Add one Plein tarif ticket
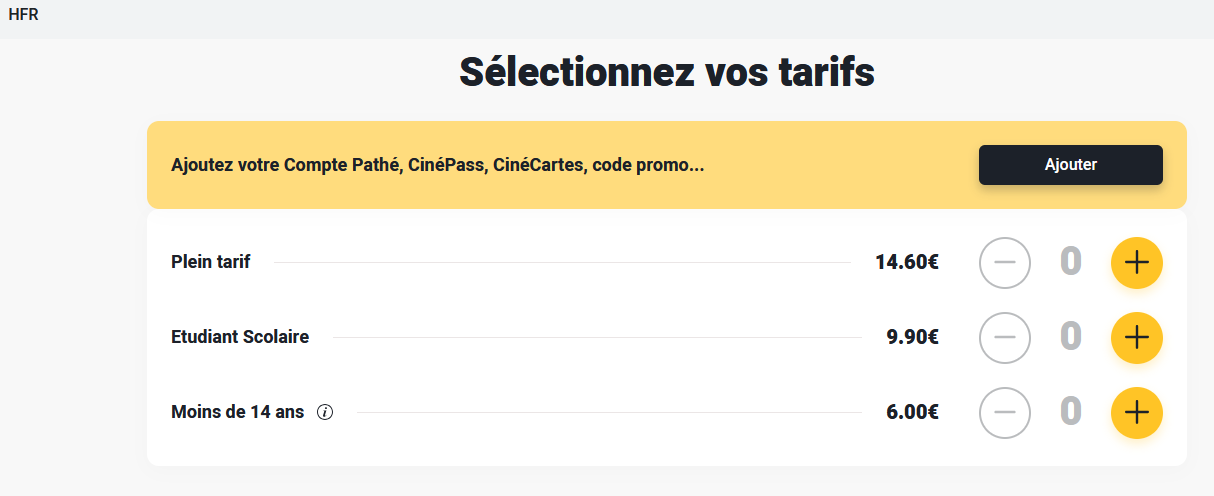Viewport: 1214px width, 496px height. point(1136,263)
